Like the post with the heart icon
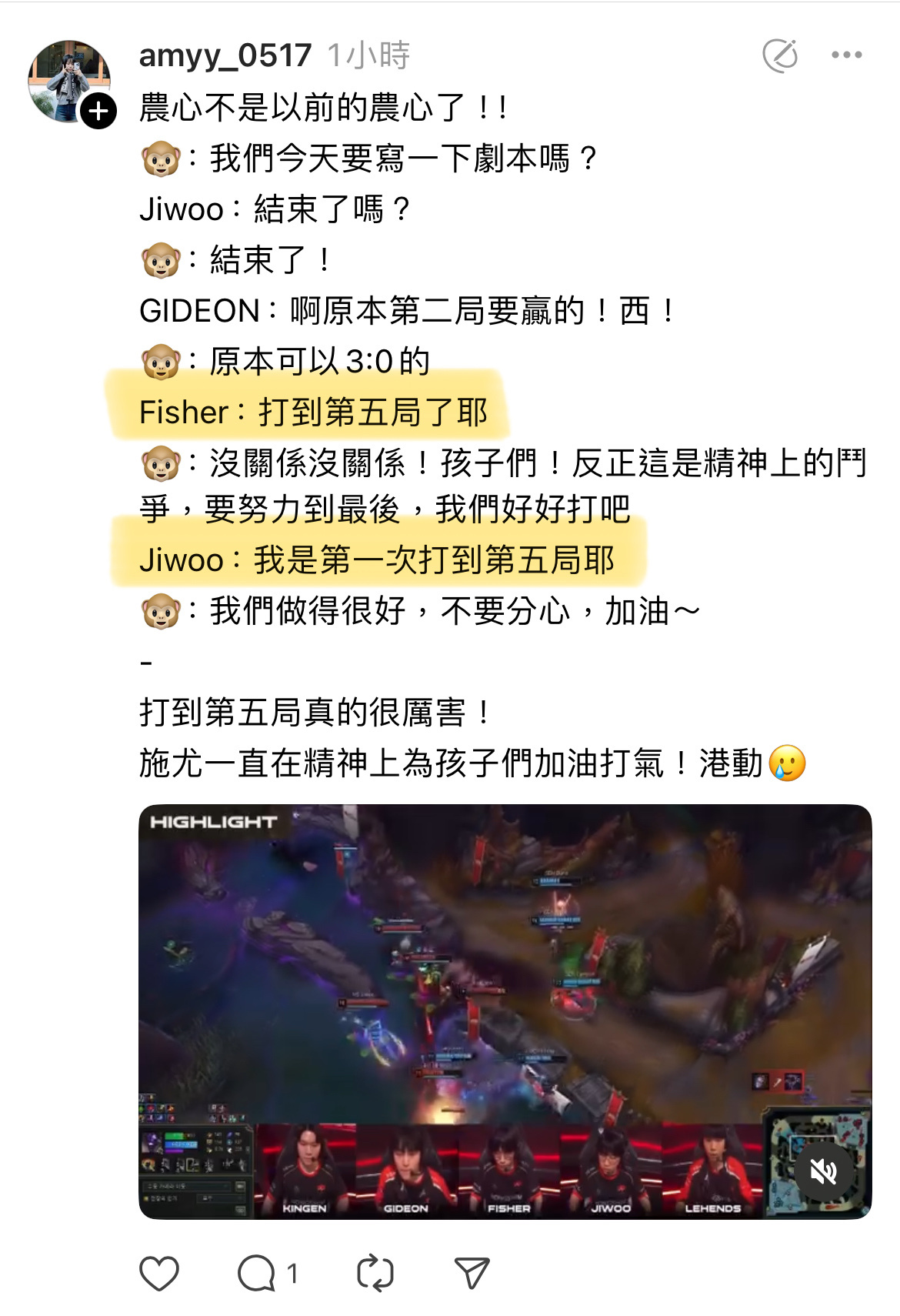 coord(159,1273)
